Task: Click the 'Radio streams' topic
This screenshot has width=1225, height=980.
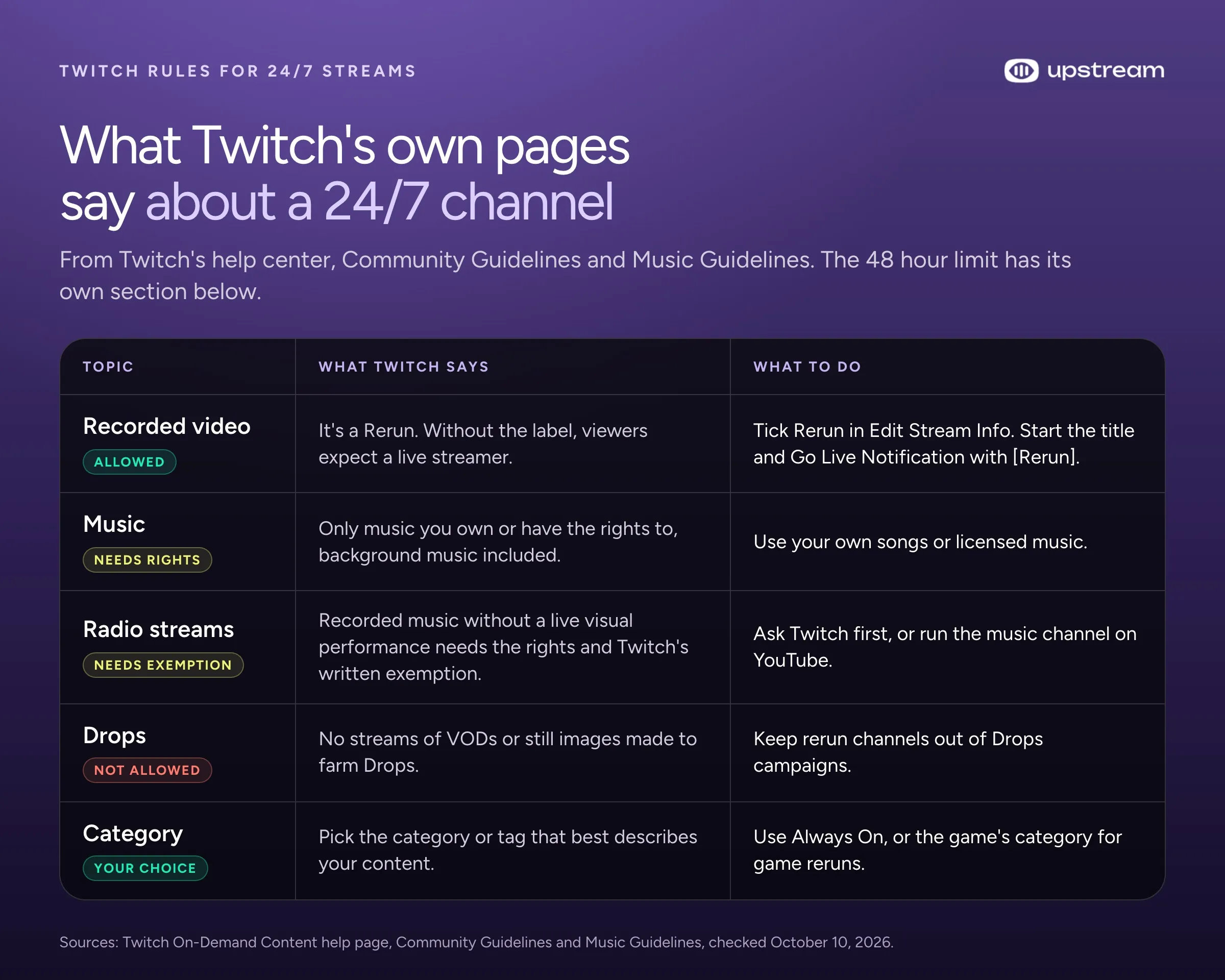Action: click(159, 629)
